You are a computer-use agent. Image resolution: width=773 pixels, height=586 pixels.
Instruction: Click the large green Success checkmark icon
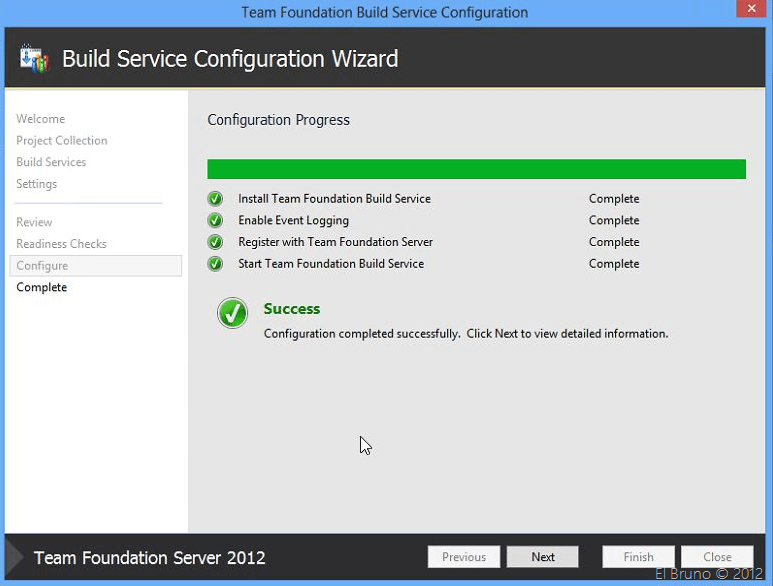click(232, 314)
